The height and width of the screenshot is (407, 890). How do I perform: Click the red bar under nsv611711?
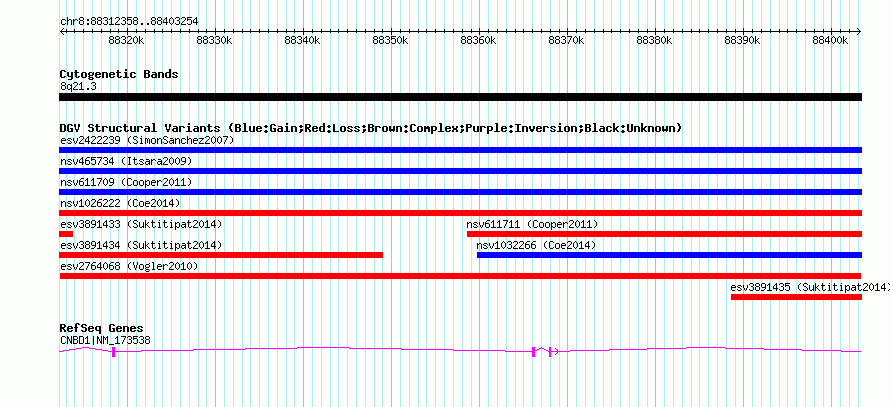[x=664, y=234]
